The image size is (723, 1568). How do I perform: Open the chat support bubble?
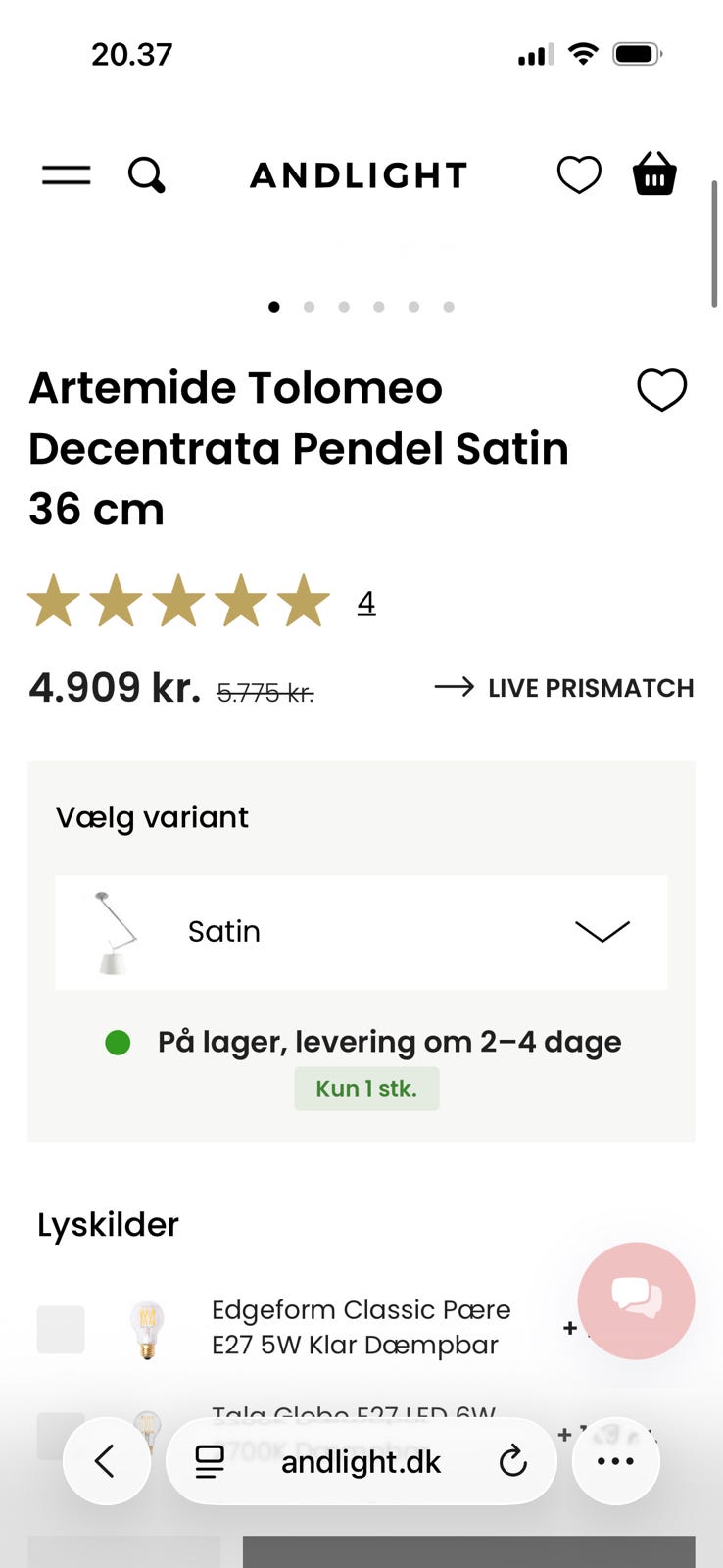(636, 1299)
